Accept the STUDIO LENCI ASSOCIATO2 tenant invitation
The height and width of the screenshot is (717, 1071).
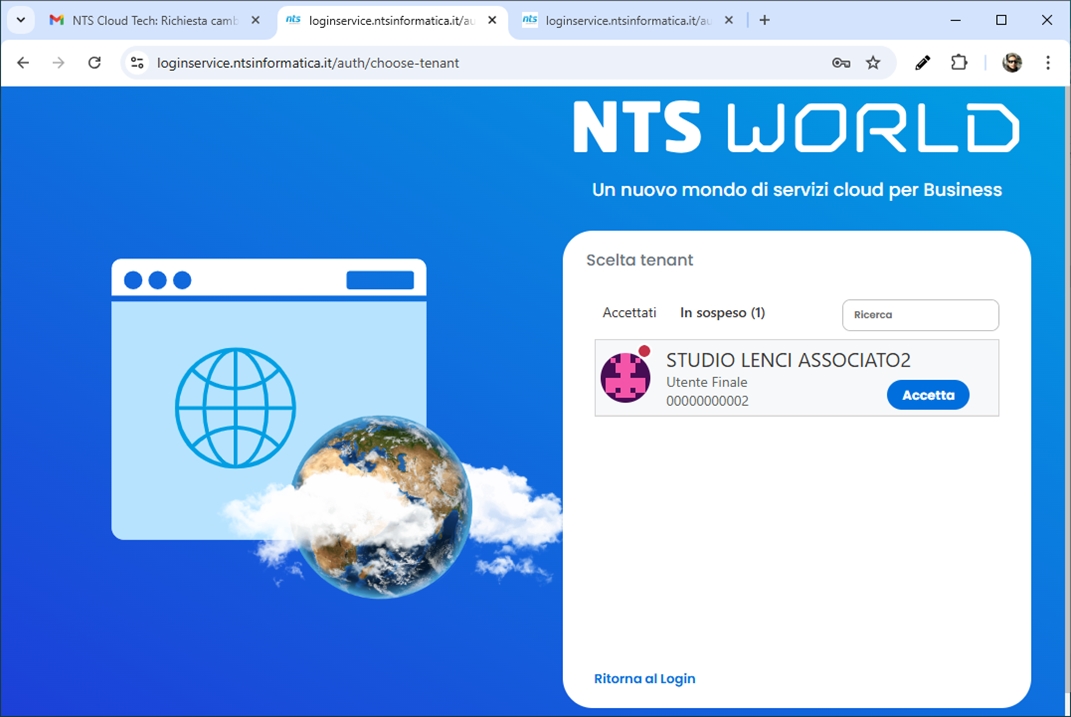(928, 395)
